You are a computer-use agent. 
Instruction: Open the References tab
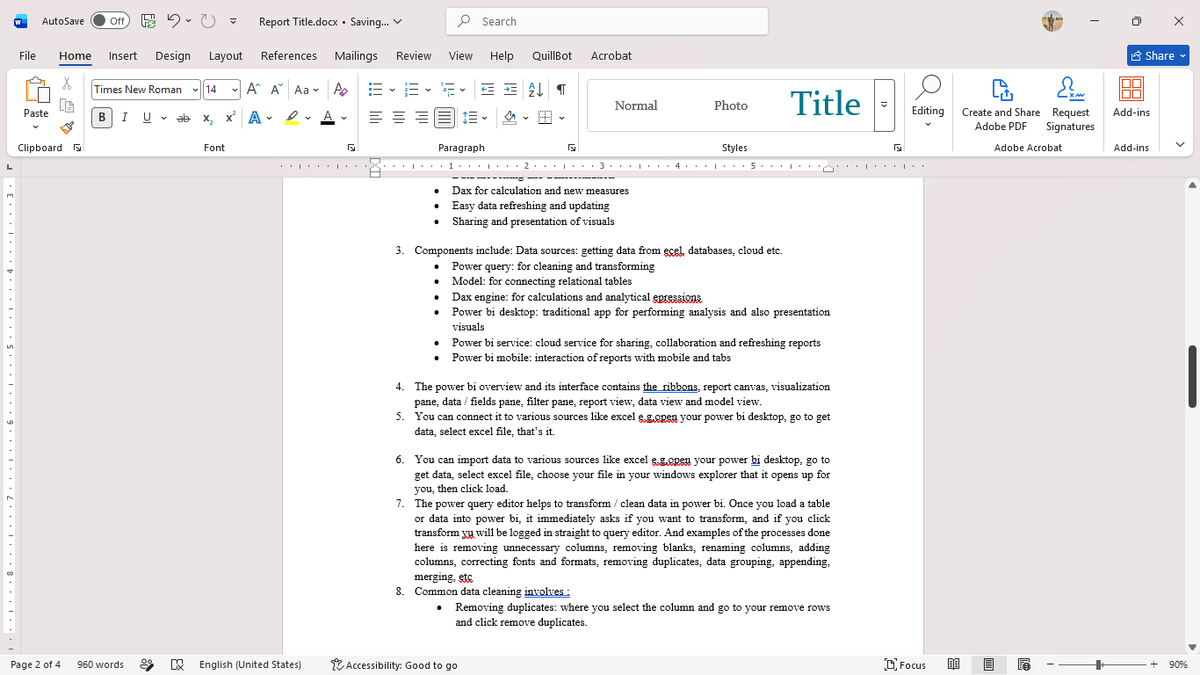pos(289,56)
